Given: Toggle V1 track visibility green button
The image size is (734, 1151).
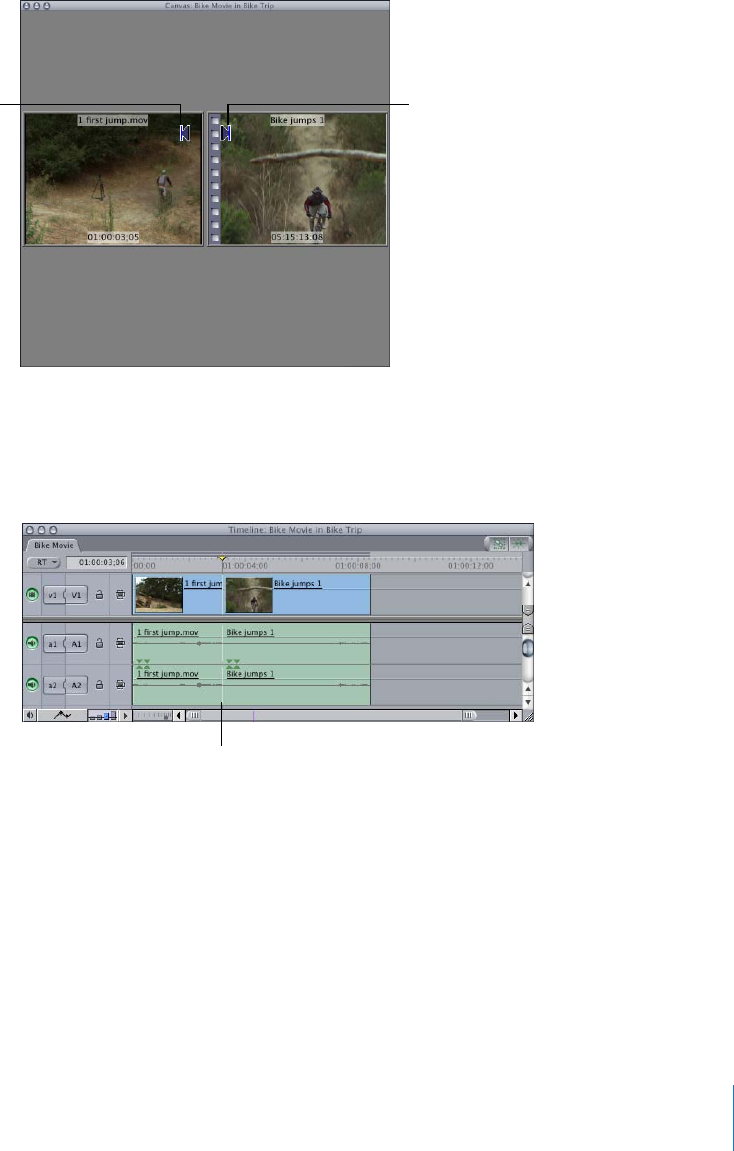Looking at the screenshot, I should [32, 594].
